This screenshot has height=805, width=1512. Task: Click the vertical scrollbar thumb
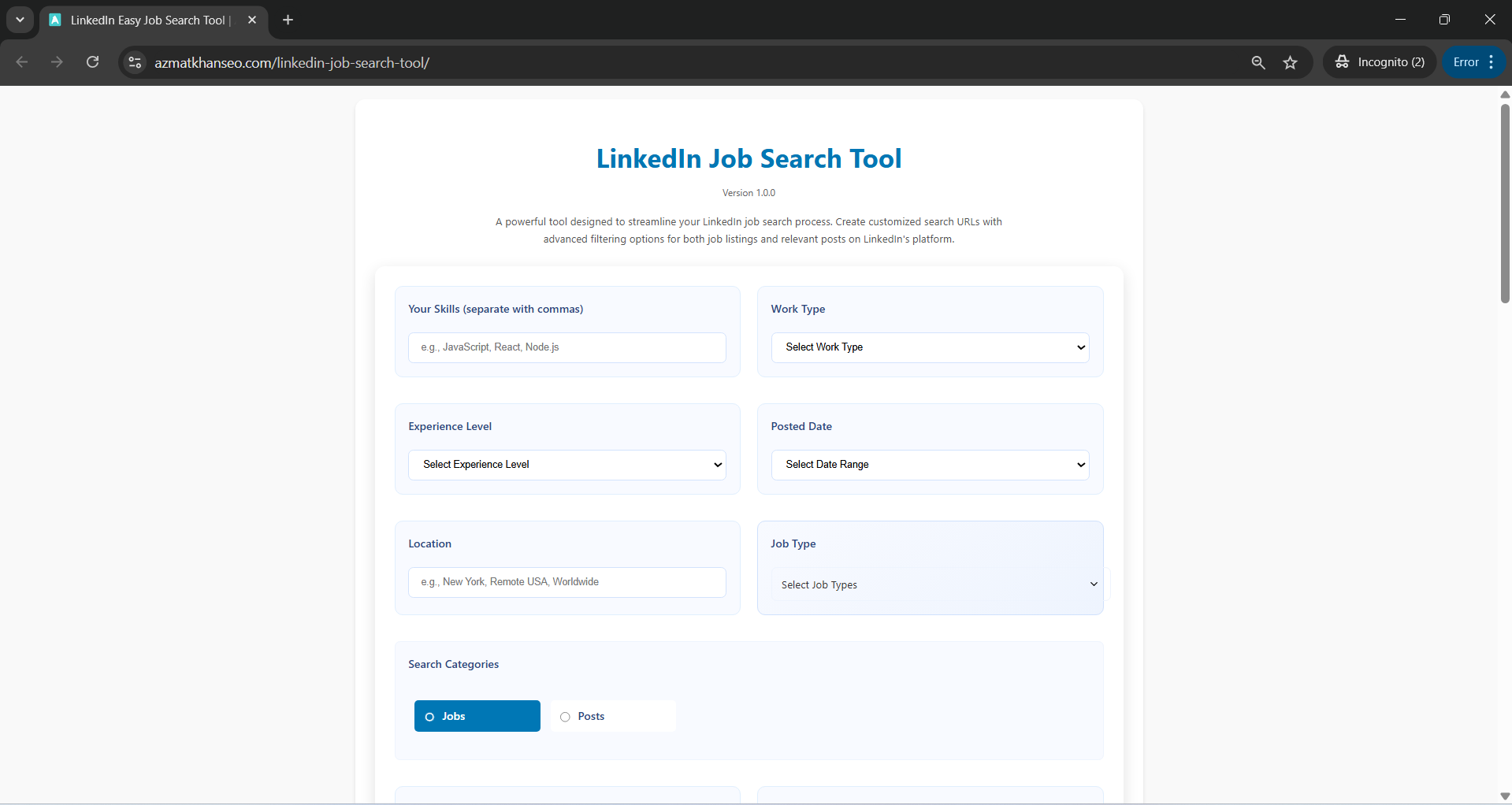1505,202
